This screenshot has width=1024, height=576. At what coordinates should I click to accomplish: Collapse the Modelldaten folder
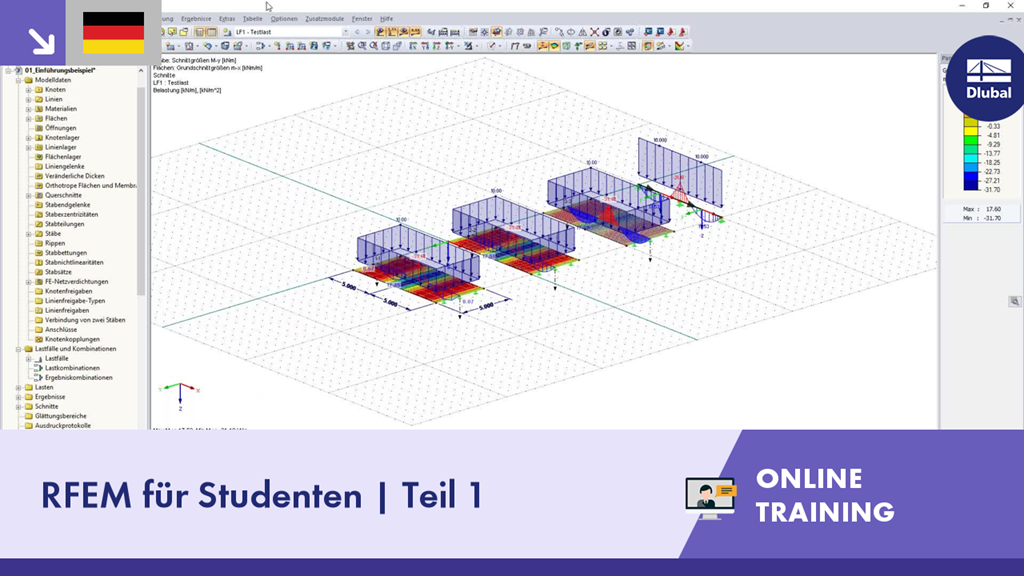tap(19, 80)
